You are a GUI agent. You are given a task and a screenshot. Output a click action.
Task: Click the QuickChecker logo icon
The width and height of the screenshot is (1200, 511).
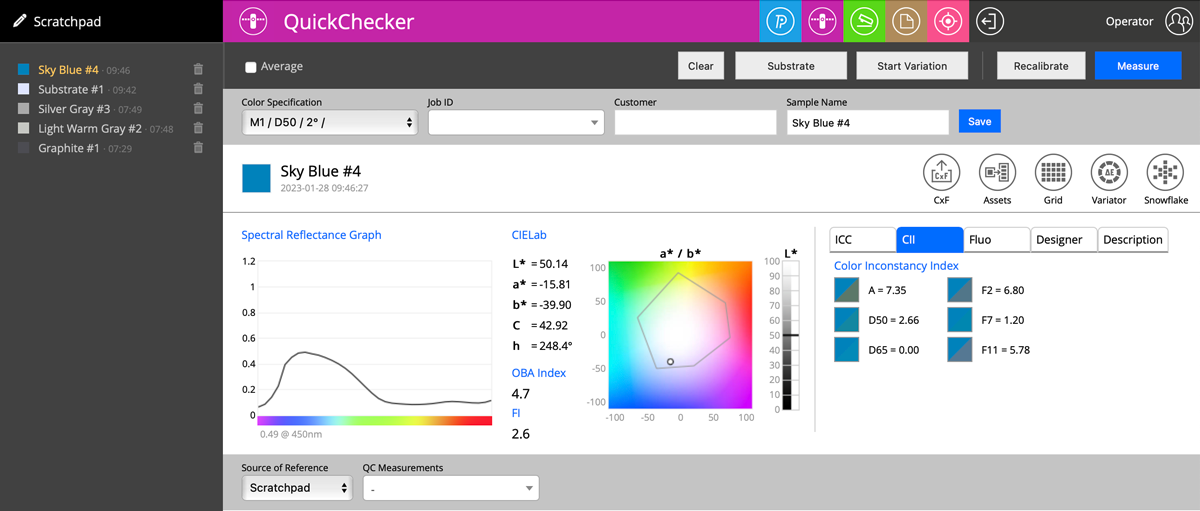tap(254, 21)
